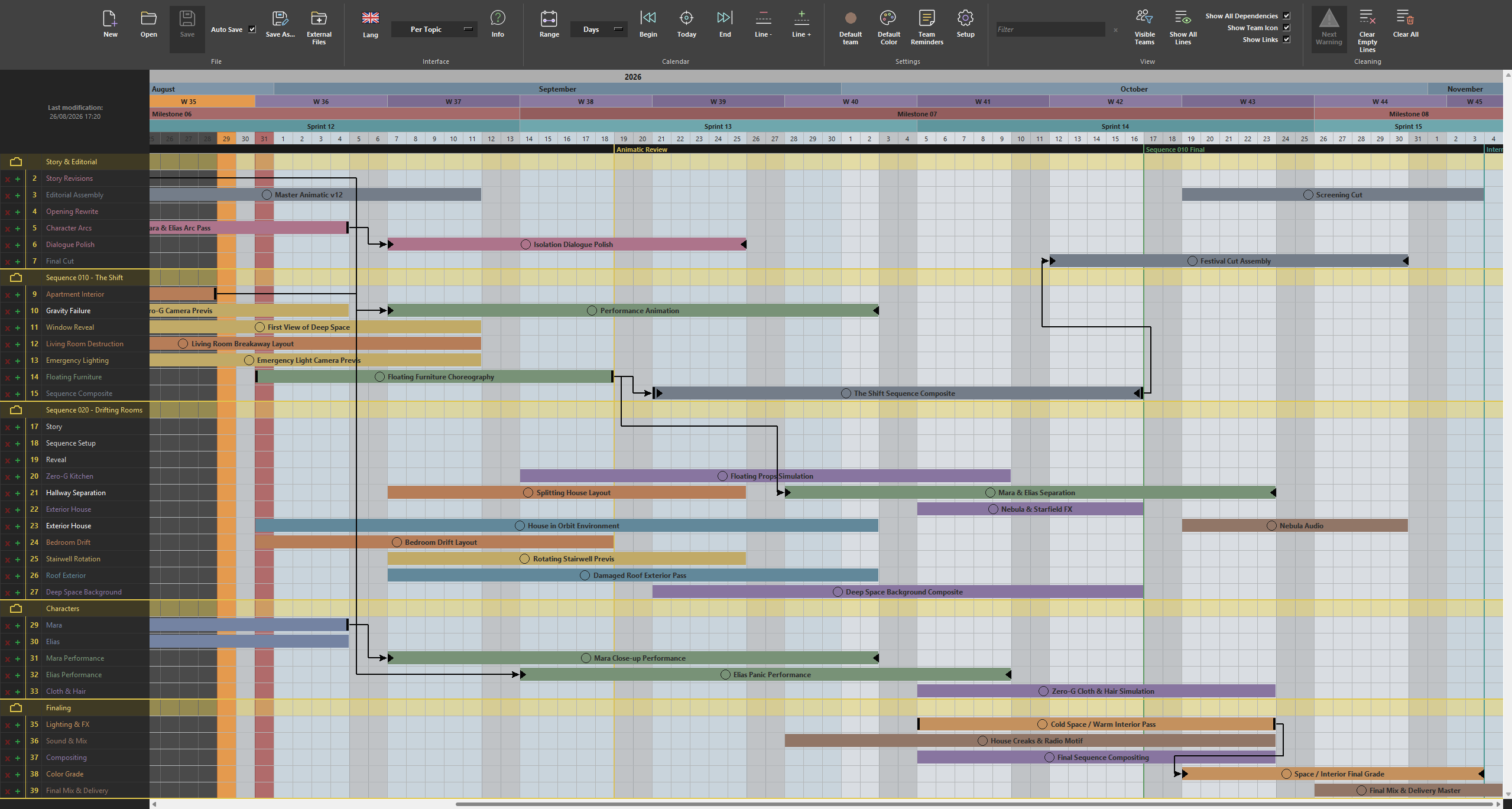
Task: Toggle status circle on Festival Cut Assembly
Action: pyautogui.click(x=1192, y=261)
